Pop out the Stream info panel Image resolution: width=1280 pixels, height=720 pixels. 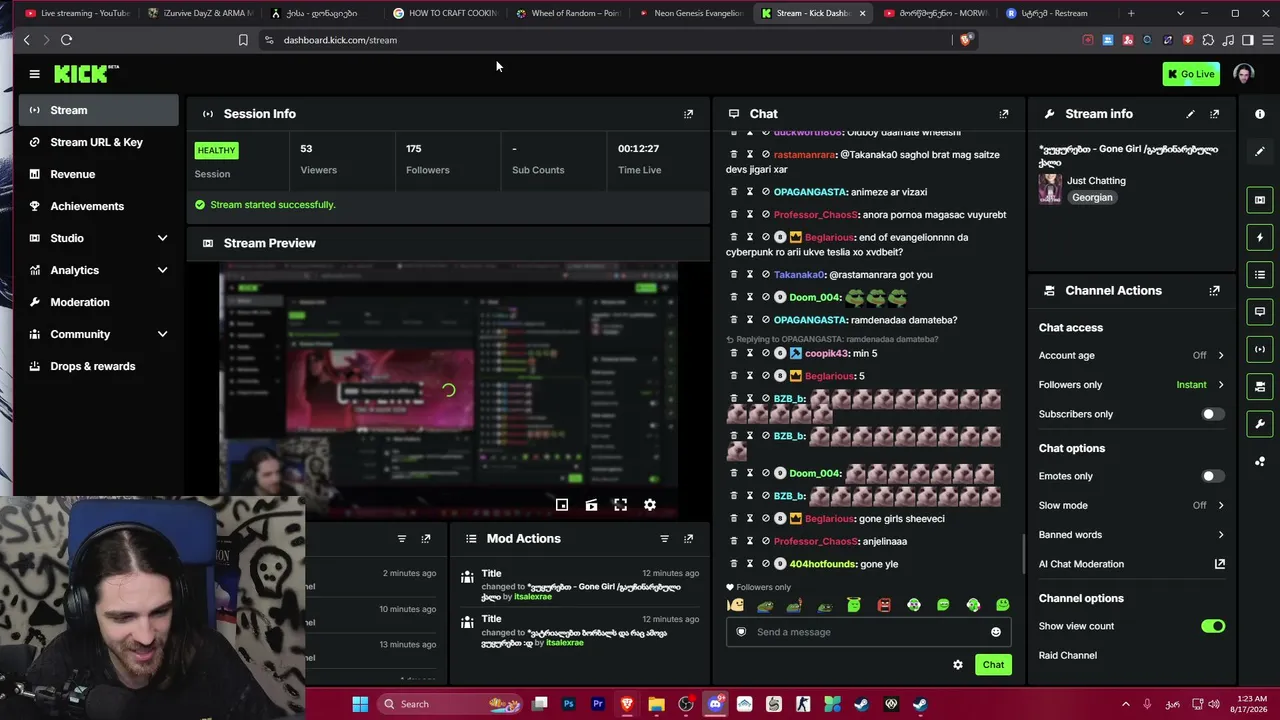tap(1215, 114)
